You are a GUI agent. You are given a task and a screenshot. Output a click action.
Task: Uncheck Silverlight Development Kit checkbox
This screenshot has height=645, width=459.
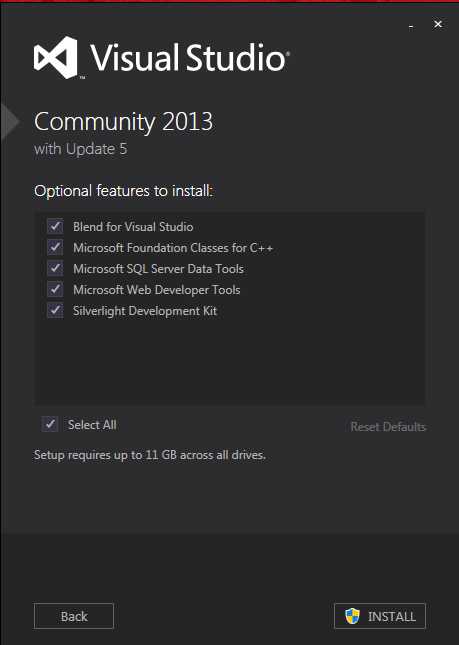coord(55,310)
